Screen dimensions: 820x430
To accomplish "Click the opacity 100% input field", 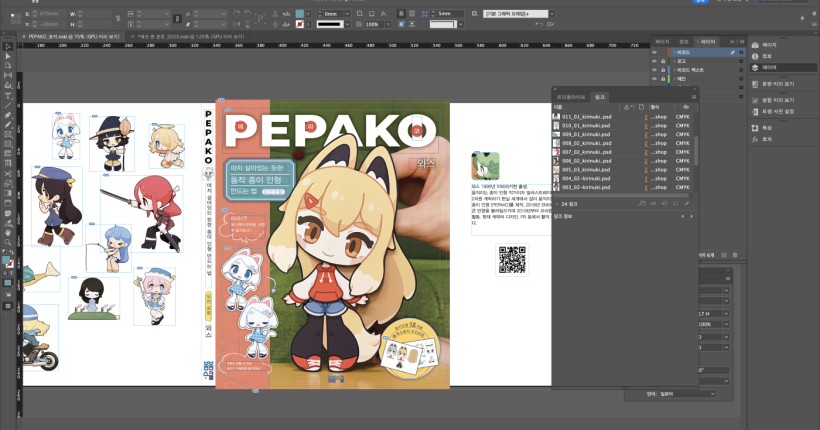I will (x=372, y=24).
